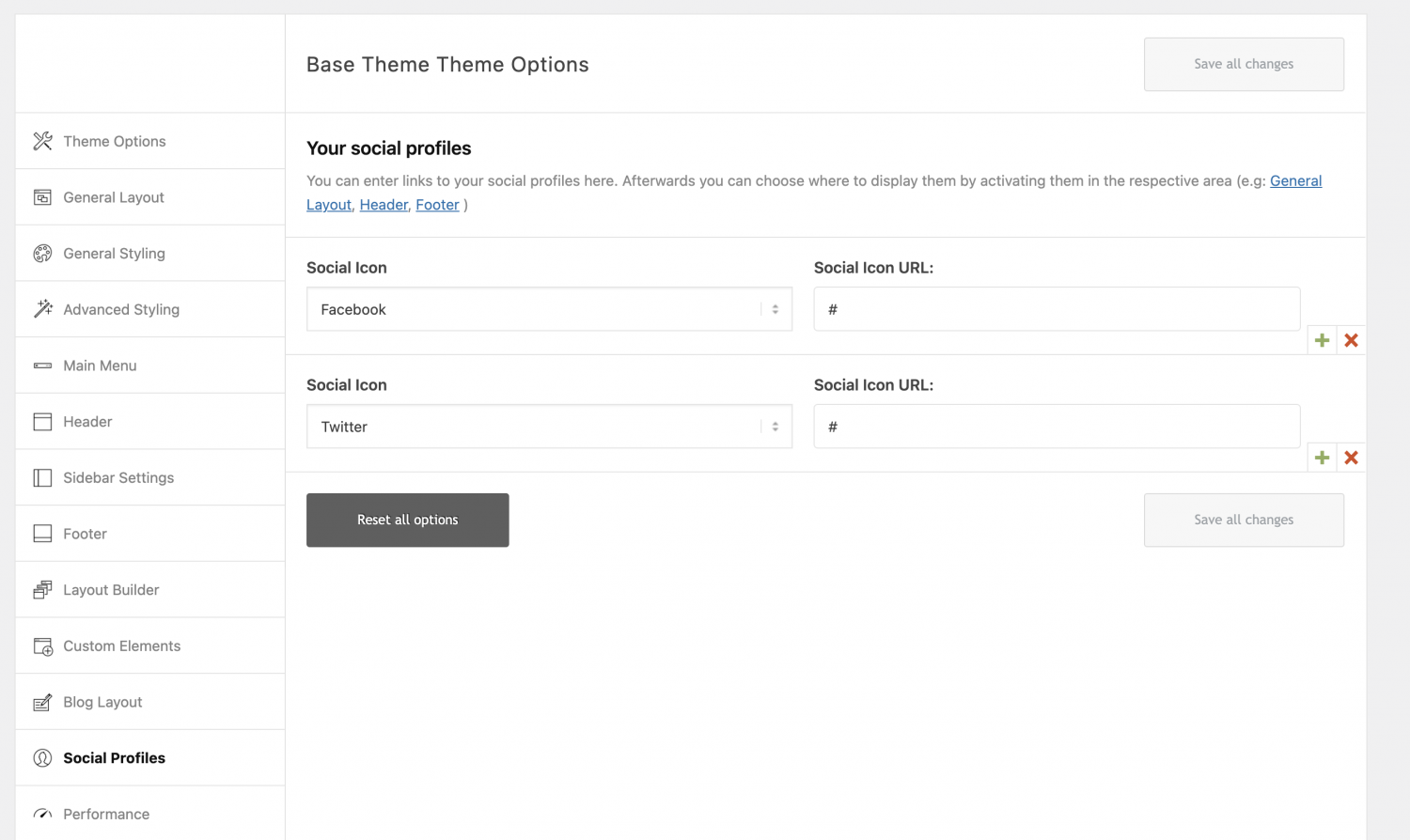Screen dimensions: 1410x840
Task: Expand the second Social Icon selector arrows
Action: pyautogui.click(x=774, y=426)
